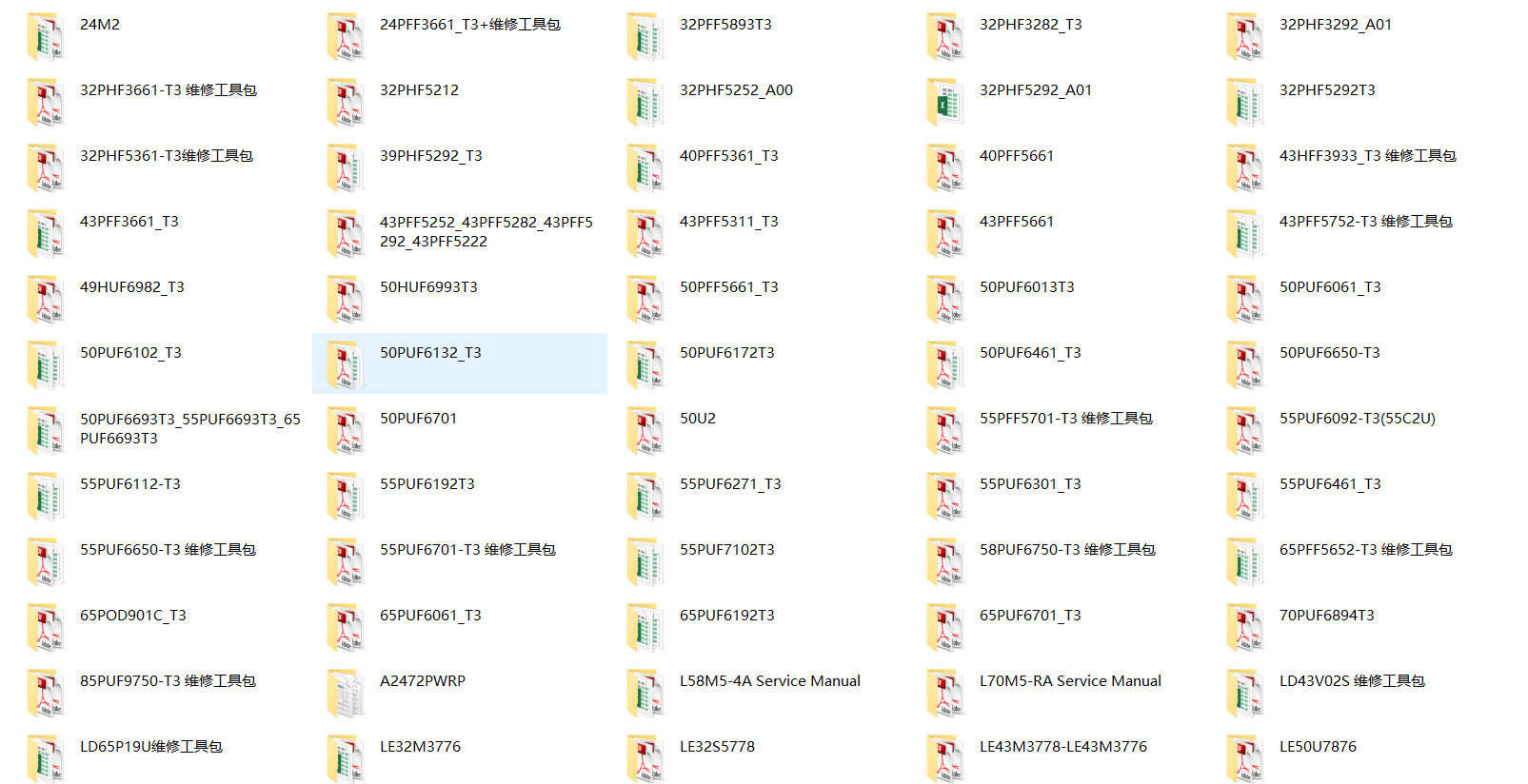This screenshot has height=784, width=1528.
Task: Select the 40PFF5661 folder icon
Action: (x=945, y=168)
